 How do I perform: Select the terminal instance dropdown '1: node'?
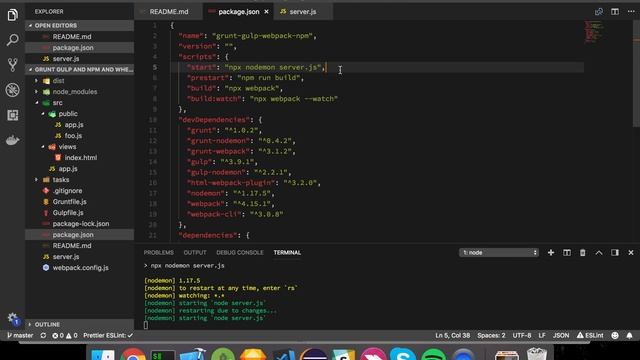coord(499,253)
